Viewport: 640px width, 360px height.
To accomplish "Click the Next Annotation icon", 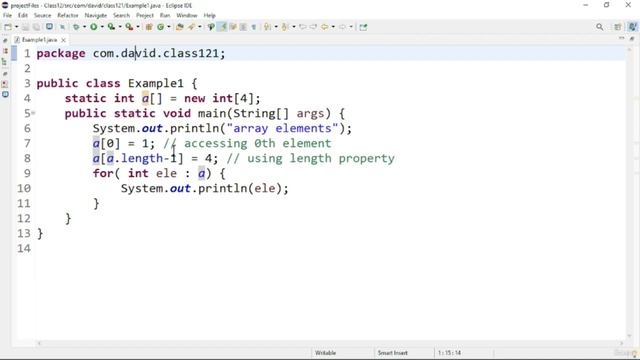I will 267,27.
